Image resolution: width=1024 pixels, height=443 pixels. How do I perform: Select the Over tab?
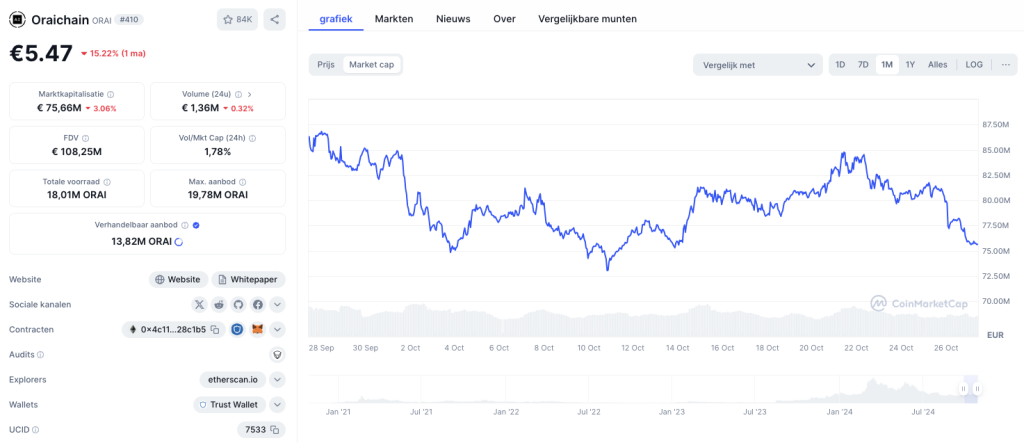[x=504, y=19]
